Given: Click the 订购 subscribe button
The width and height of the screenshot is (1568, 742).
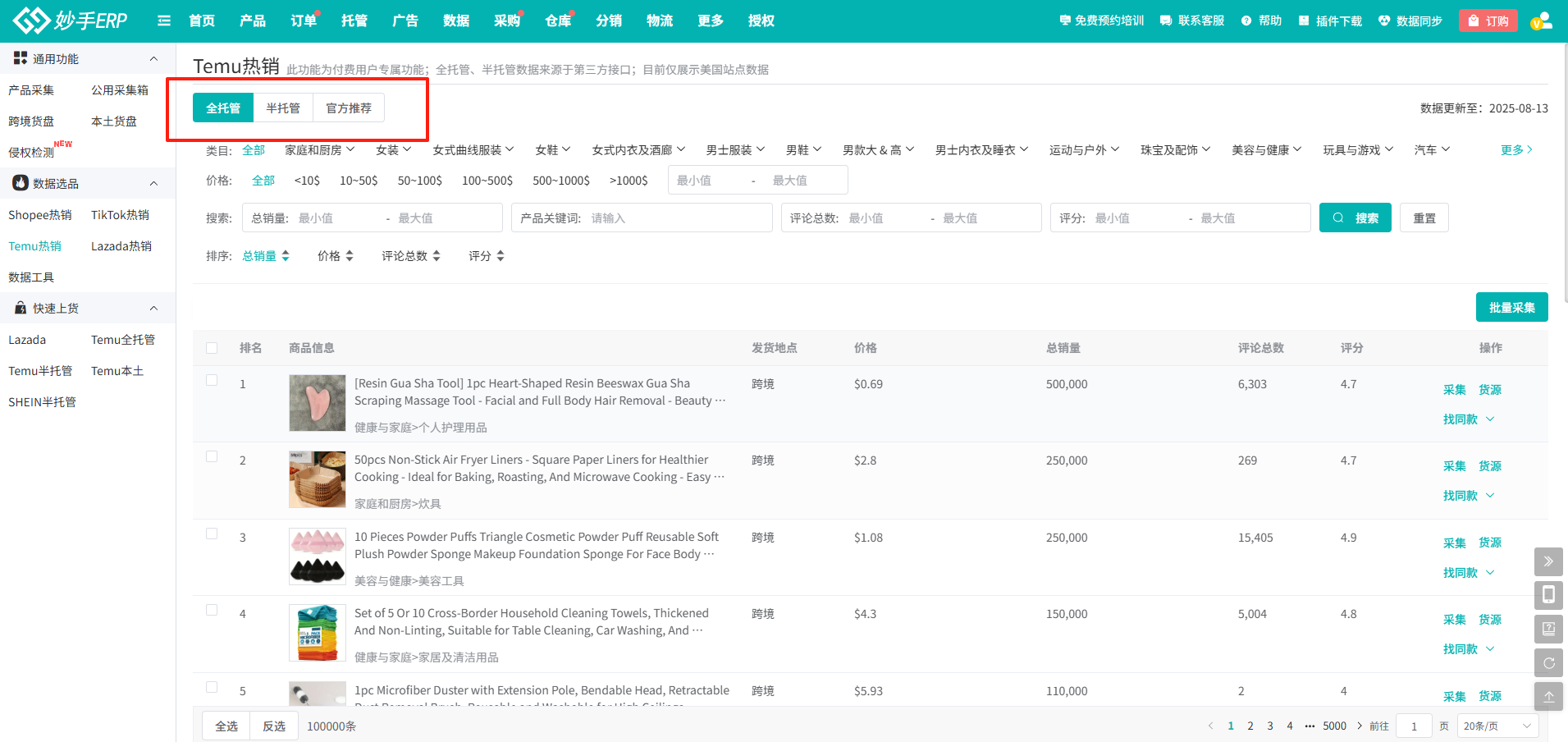Looking at the screenshot, I should 1488,21.
